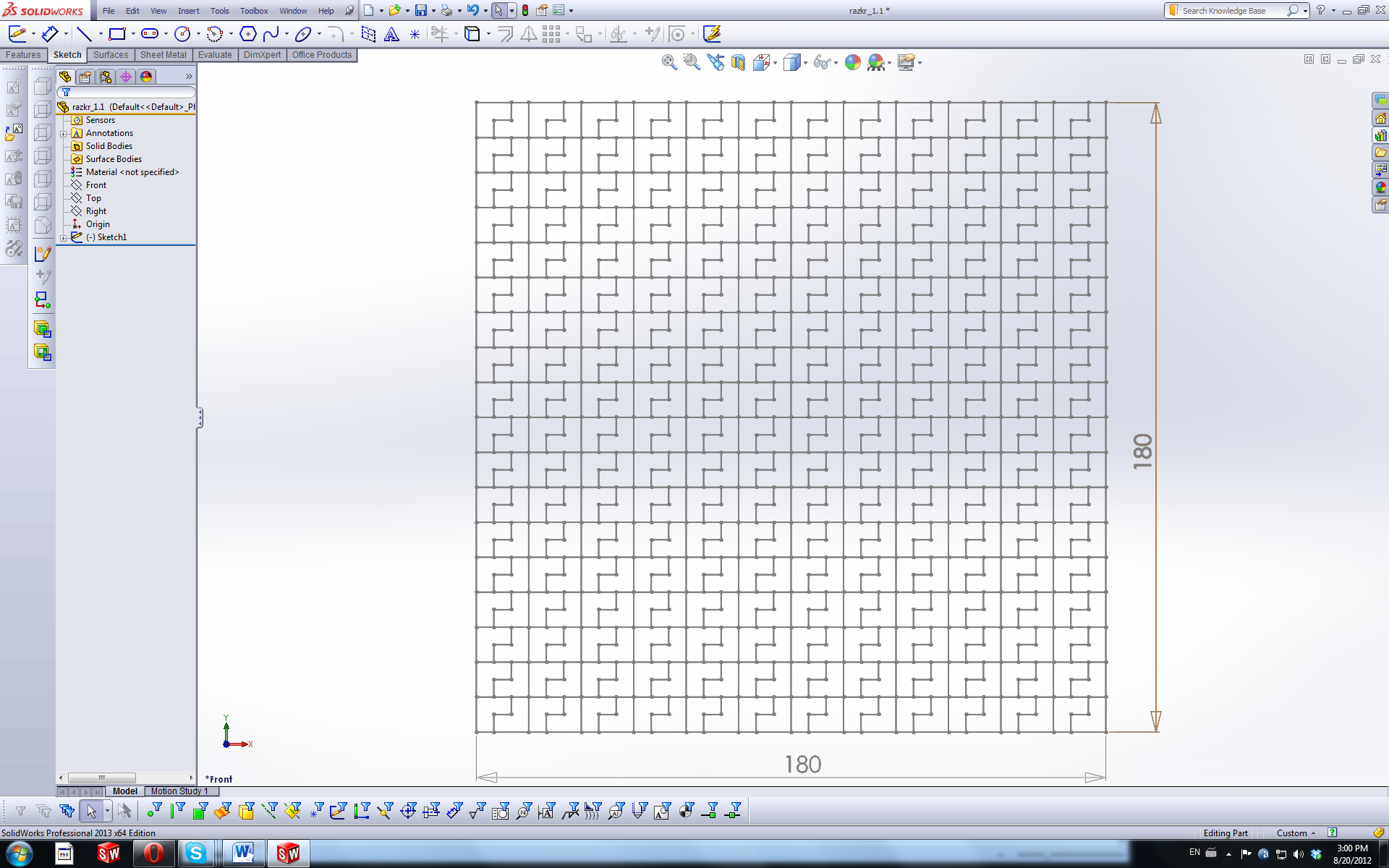Open the rectangle tool dropdown arrow
1389x868 pixels.
tap(133, 34)
